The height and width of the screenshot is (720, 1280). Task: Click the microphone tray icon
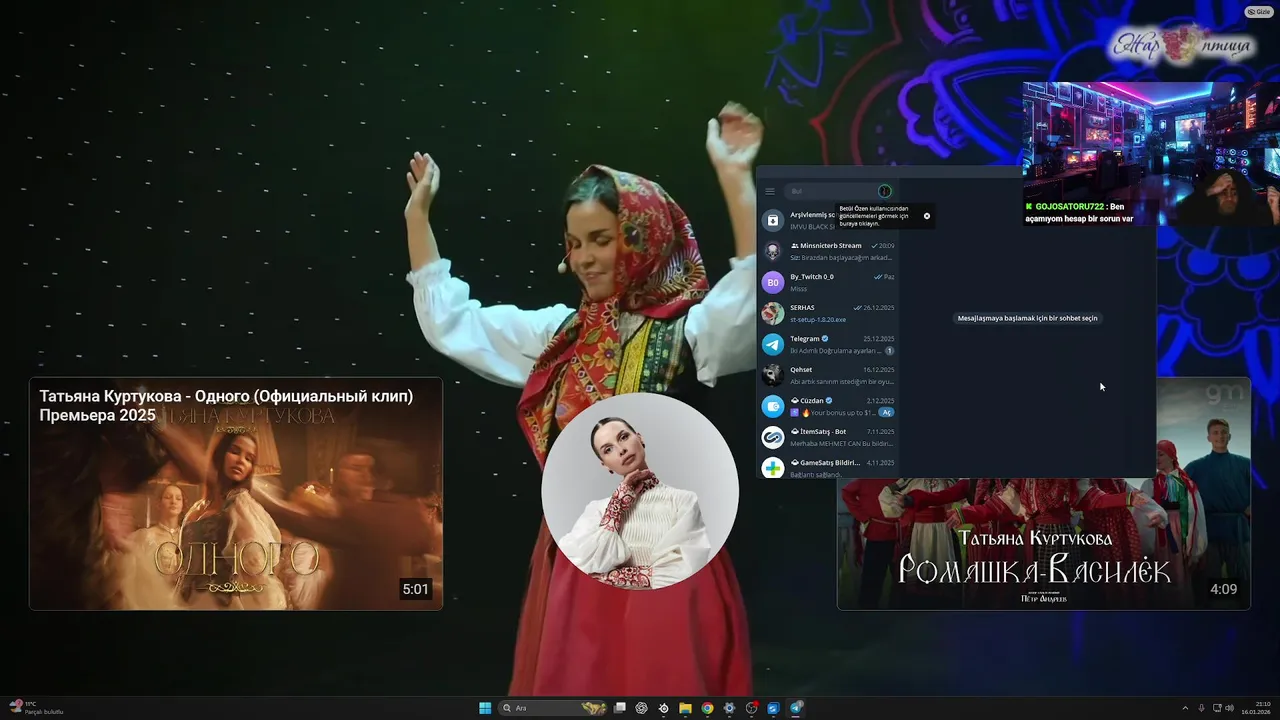coord(1201,708)
